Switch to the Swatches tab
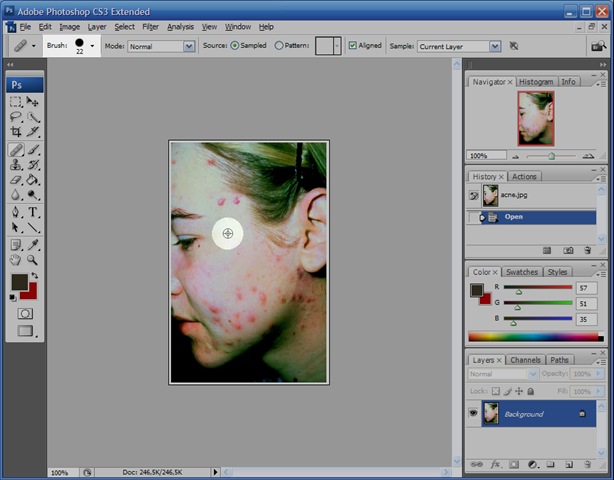 [x=522, y=272]
